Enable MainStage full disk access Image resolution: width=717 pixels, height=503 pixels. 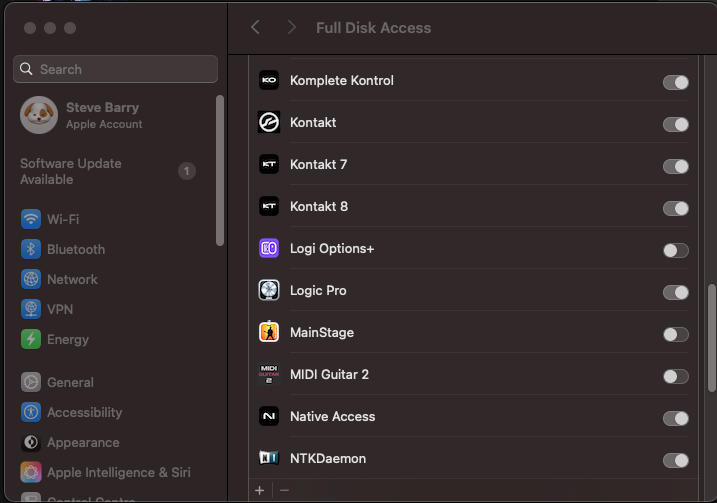tap(675, 335)
